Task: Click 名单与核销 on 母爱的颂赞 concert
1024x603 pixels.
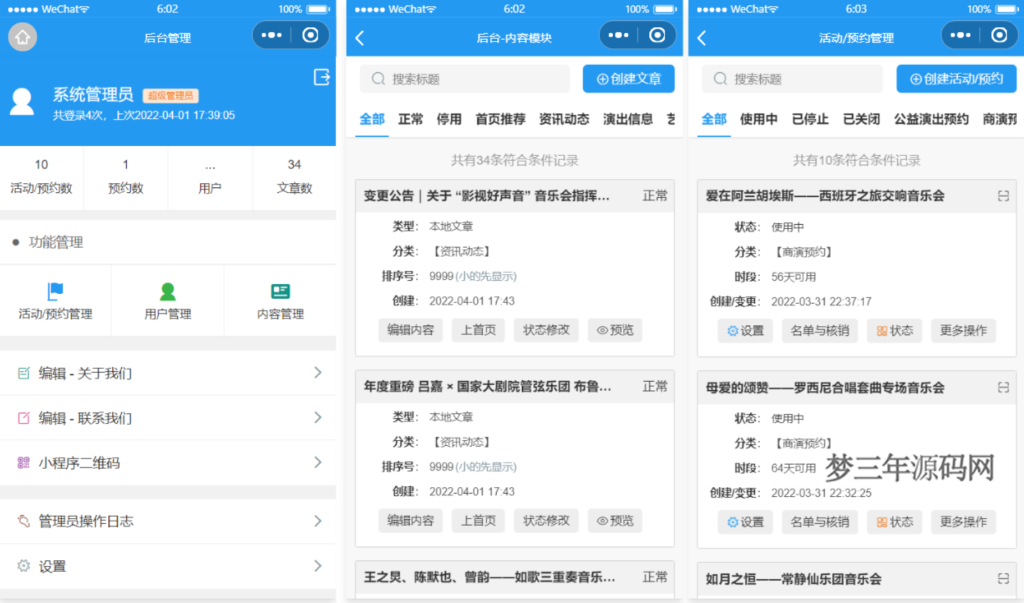Action: 819,521
